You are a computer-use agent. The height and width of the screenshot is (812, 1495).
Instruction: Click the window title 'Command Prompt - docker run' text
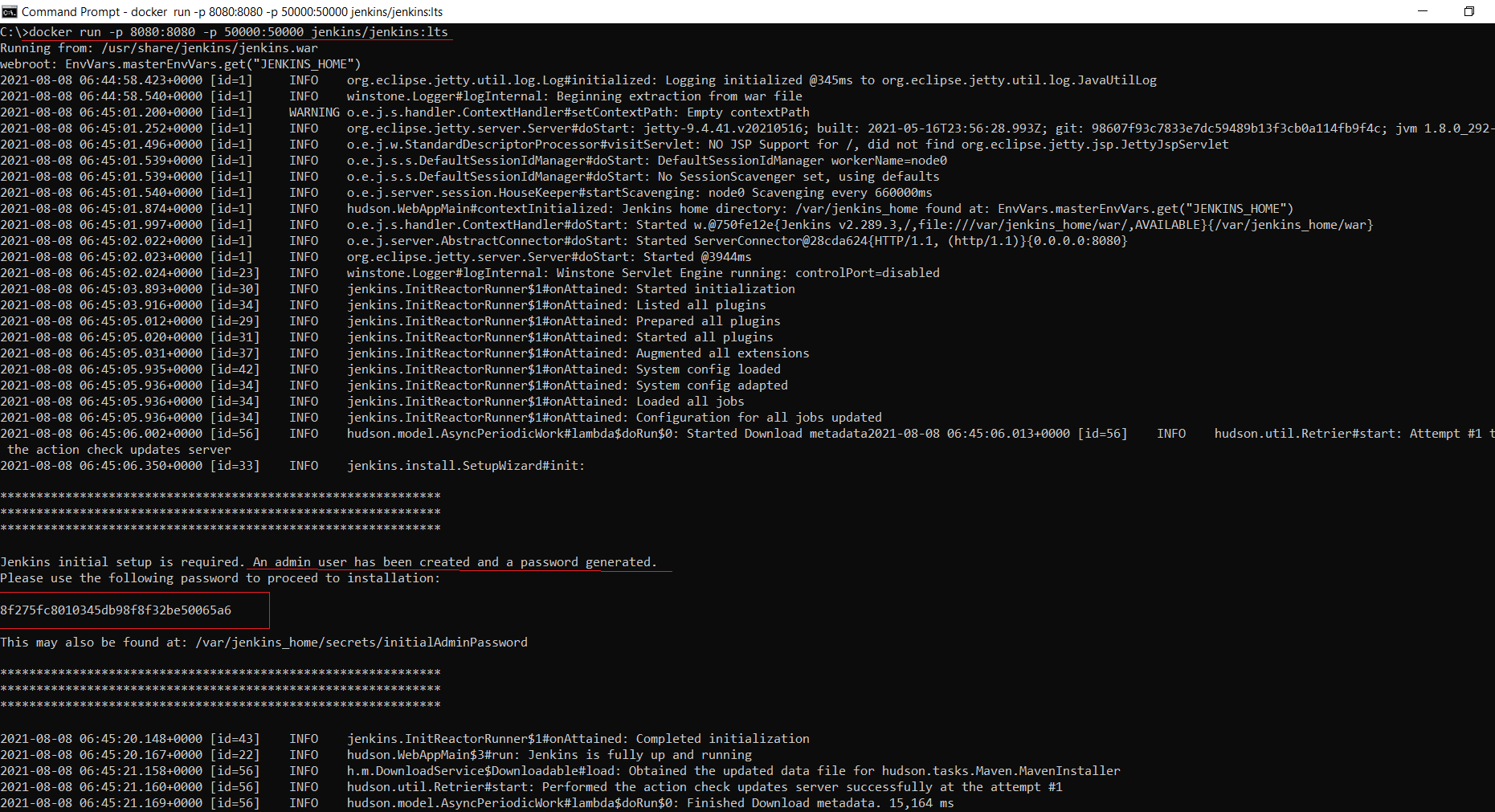[x=232, y=12]
